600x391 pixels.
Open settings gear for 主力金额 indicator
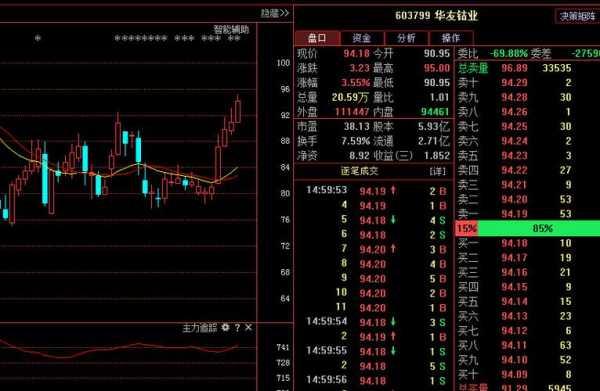click(225, 327)
